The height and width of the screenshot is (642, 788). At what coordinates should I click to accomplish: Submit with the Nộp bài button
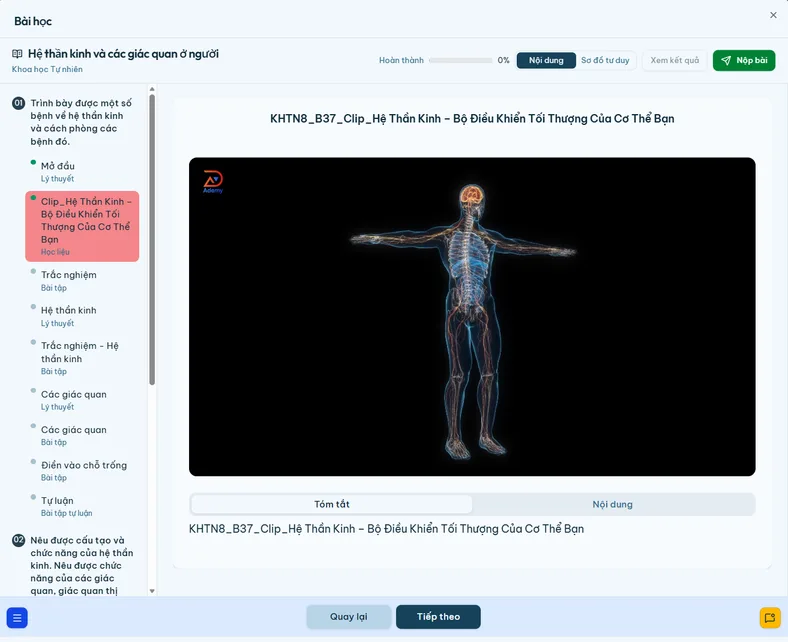744,60
